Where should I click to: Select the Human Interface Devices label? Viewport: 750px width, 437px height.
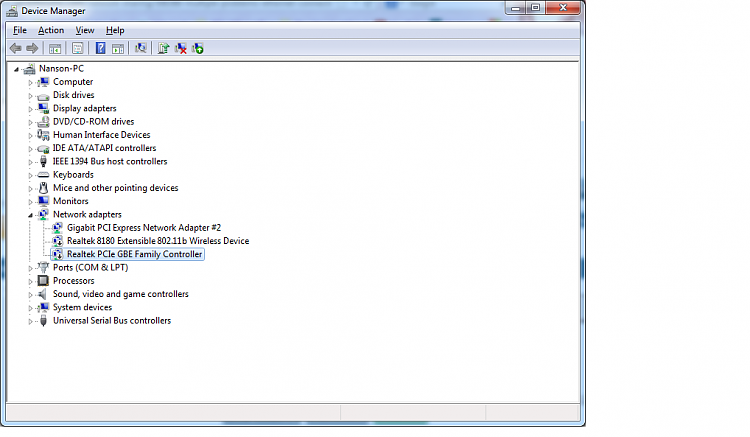(x=101, y=135)
